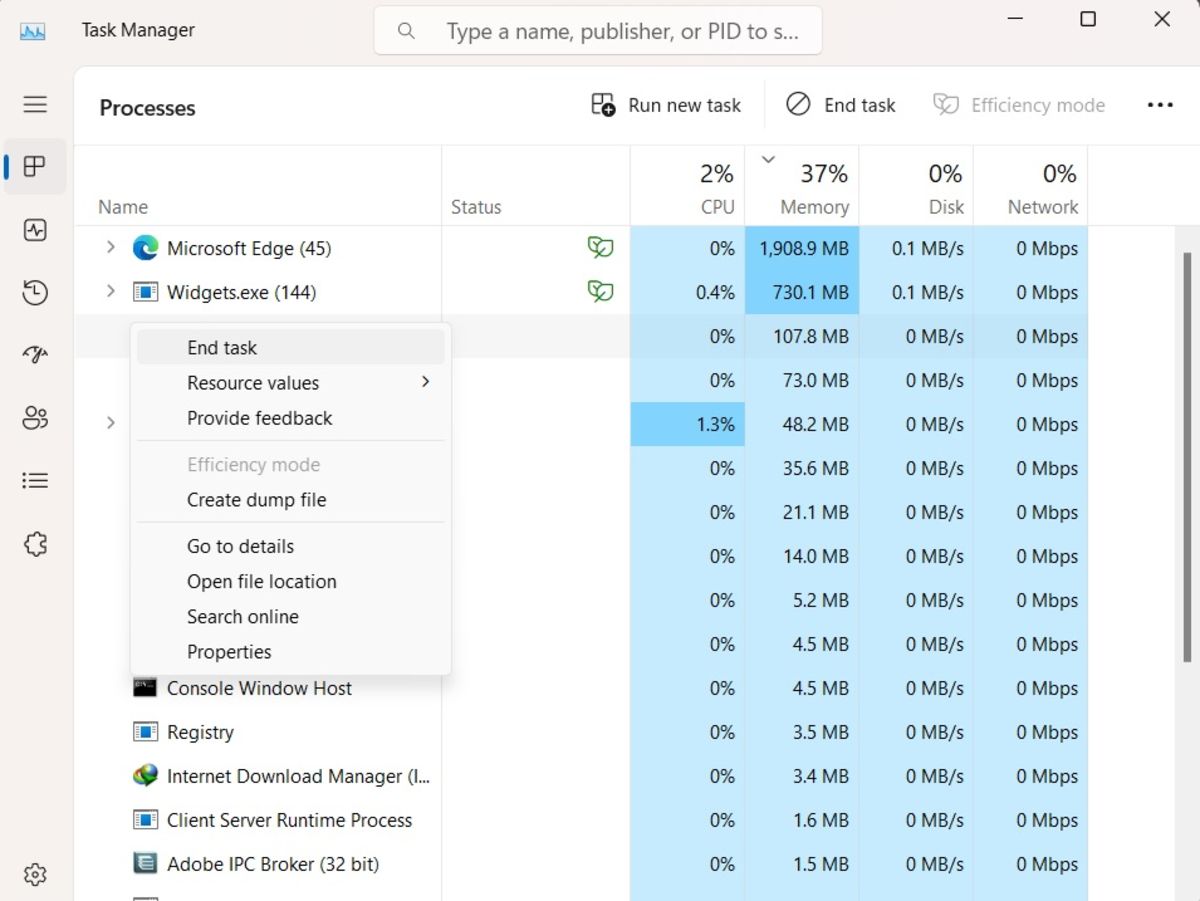Viewport: 1200px width, 901px height.
Task: Click the 1.3% CPU cell
Action: [x=687, y=424]
